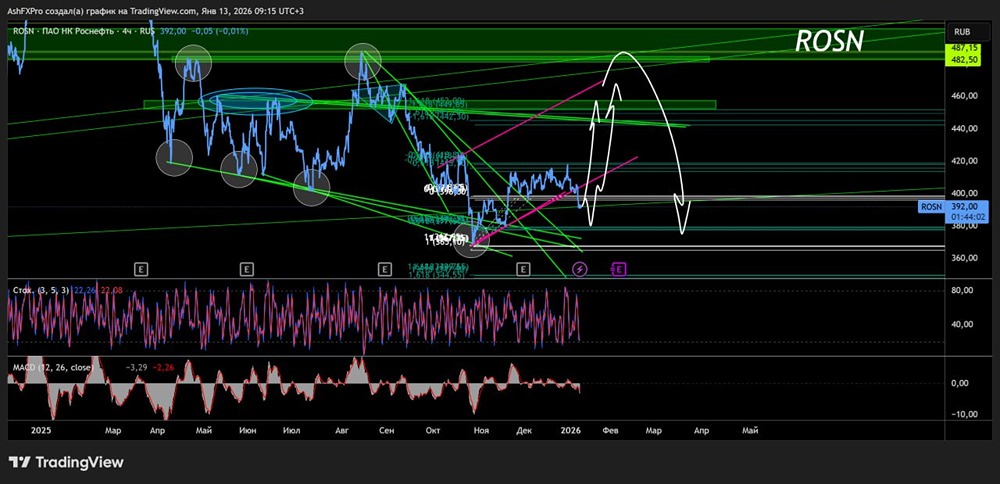Screen dimensions: 1000x484
Task: Select the 487,15 price label
Action: tap(964, 48)
